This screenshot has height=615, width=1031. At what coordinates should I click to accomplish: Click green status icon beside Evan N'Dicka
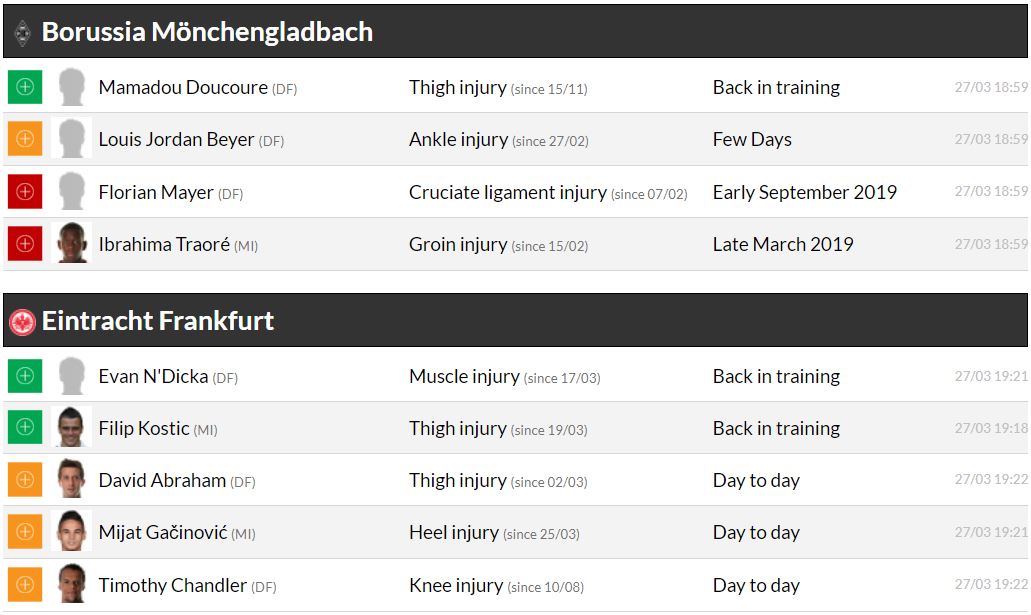(x=25, y=376)
